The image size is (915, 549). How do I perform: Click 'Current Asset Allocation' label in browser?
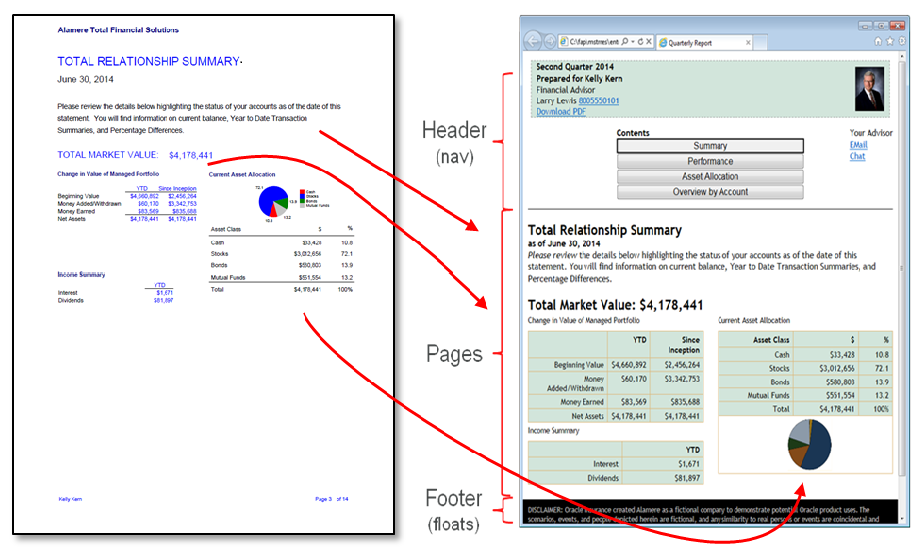tap(754, 320)
